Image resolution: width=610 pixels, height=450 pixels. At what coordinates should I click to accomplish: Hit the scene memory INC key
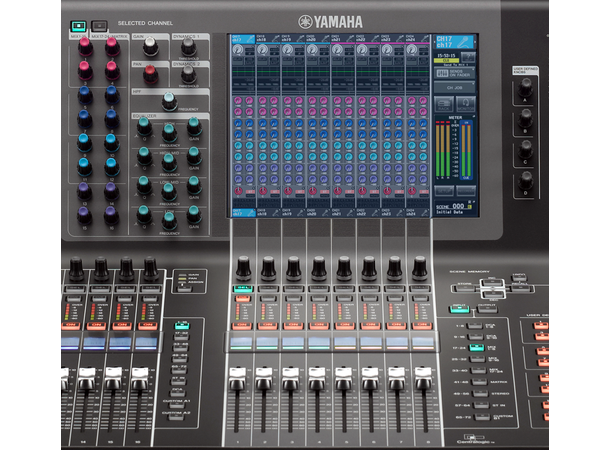pyautogui.click(x=492, y=282)
